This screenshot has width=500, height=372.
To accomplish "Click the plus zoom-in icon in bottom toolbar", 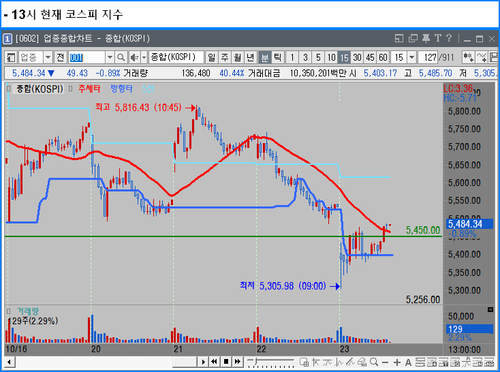I will pos(397,362).
